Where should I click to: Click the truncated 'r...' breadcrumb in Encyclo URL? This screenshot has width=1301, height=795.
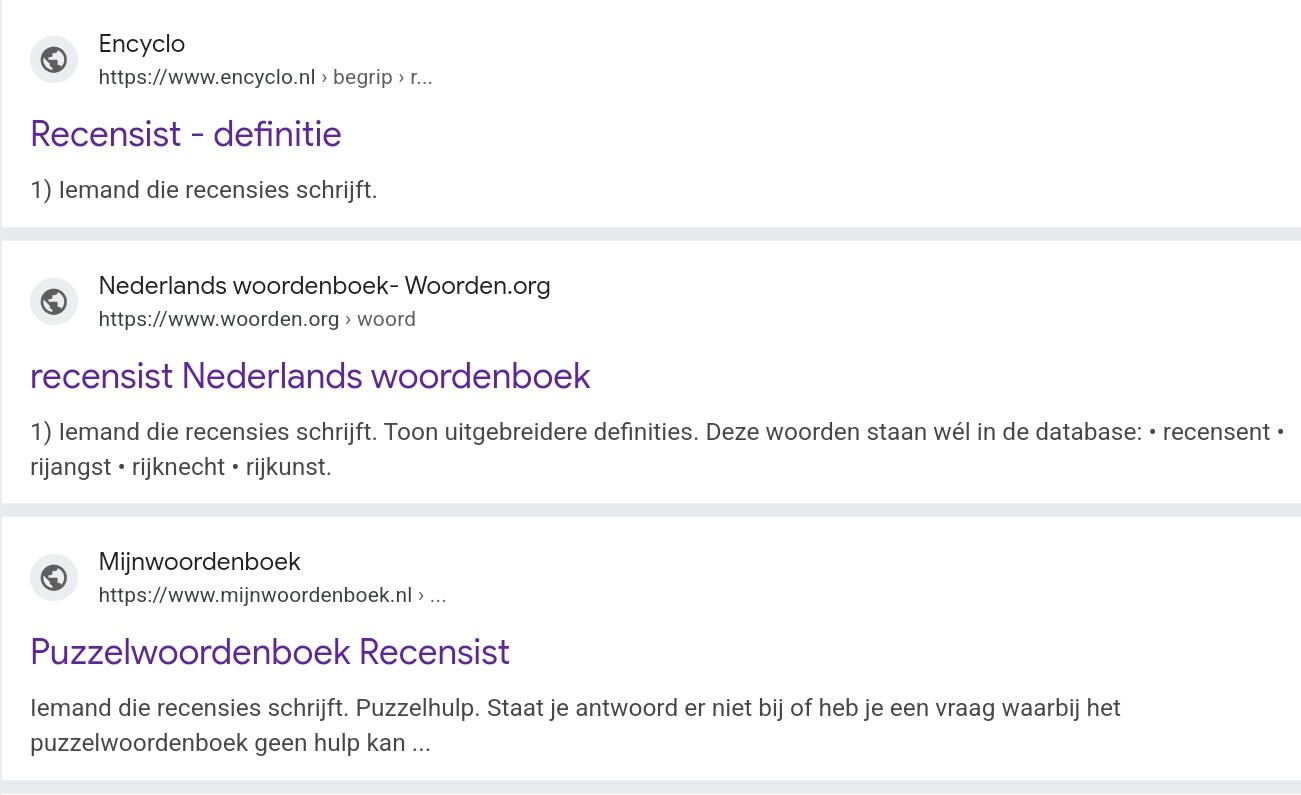pos(422,77)
